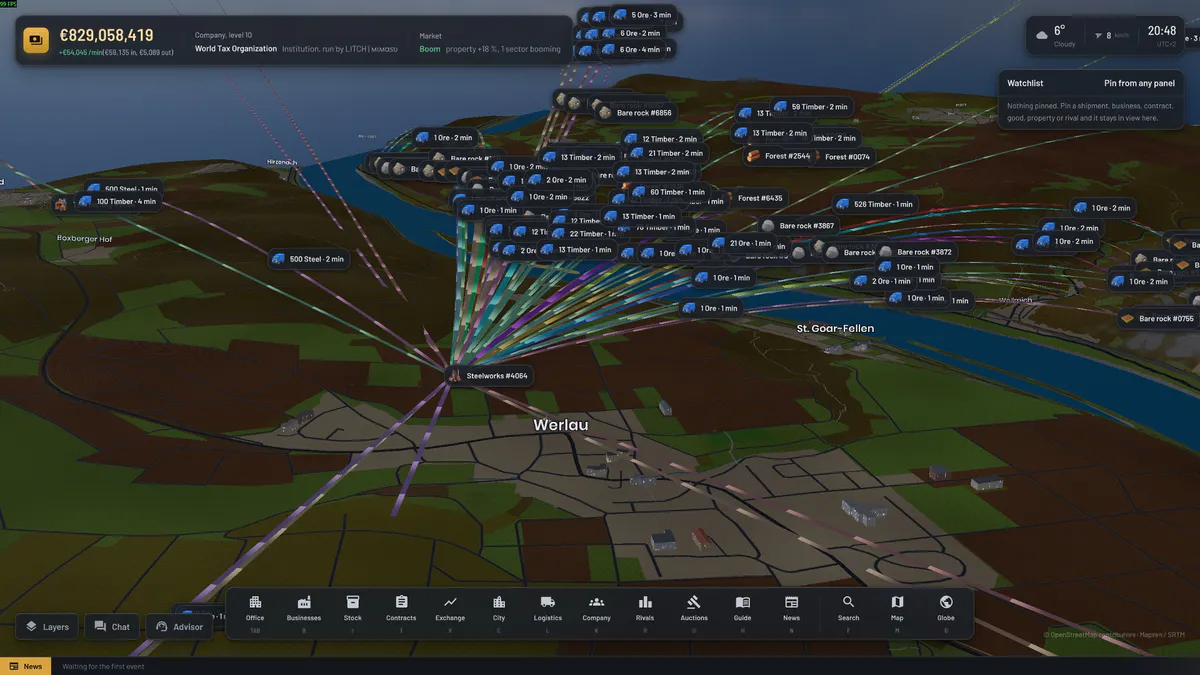Click the Boom market status
1200x675 pixels.
[x=430, y=49]
